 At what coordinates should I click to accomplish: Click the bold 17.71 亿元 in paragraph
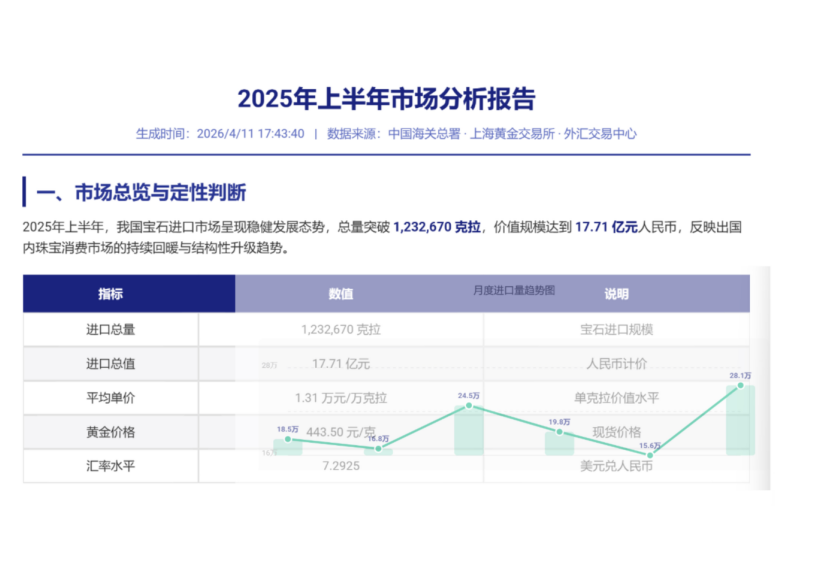[x=606, y=227]
